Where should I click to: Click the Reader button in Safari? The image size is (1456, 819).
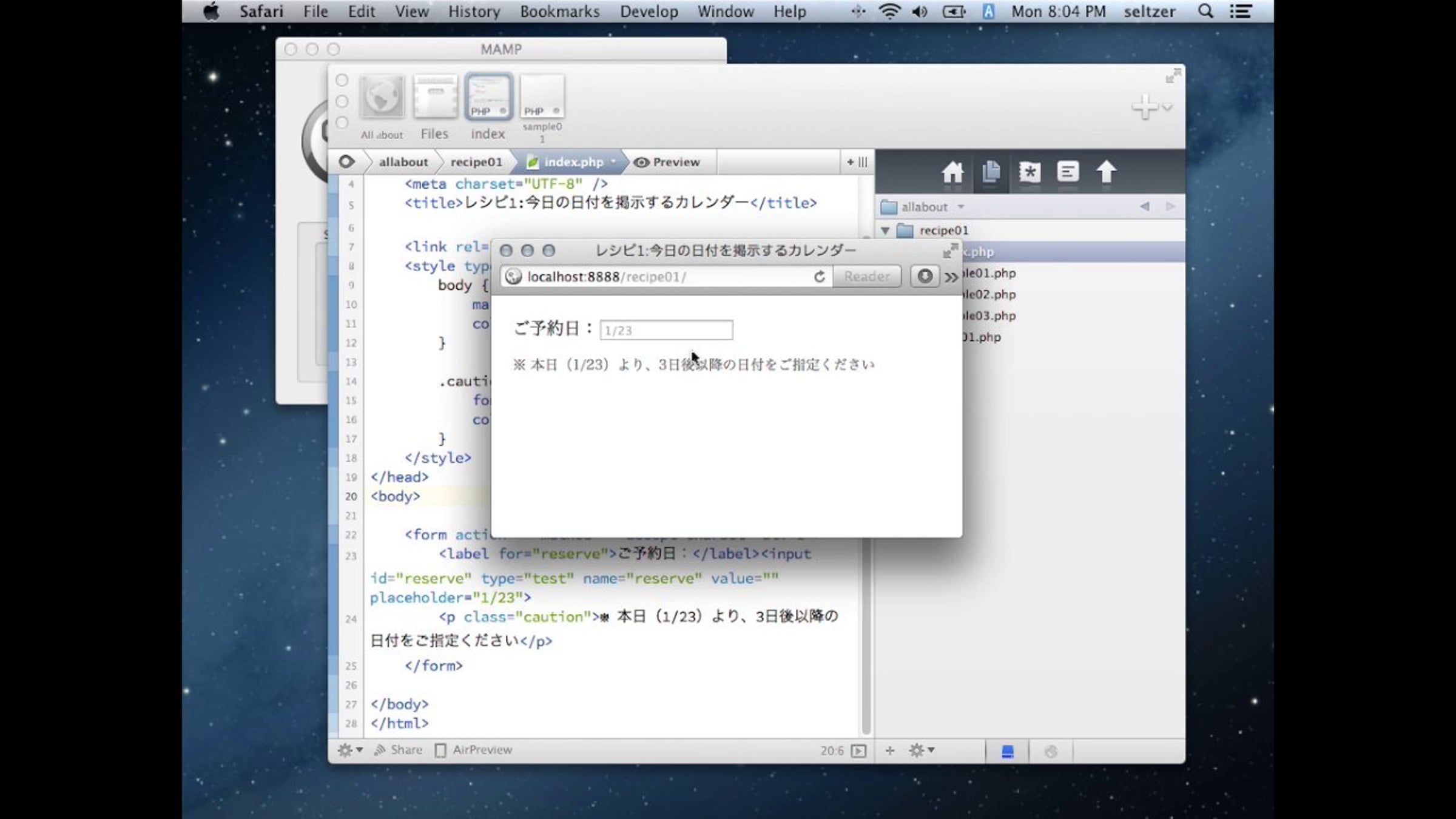(867, 277)
